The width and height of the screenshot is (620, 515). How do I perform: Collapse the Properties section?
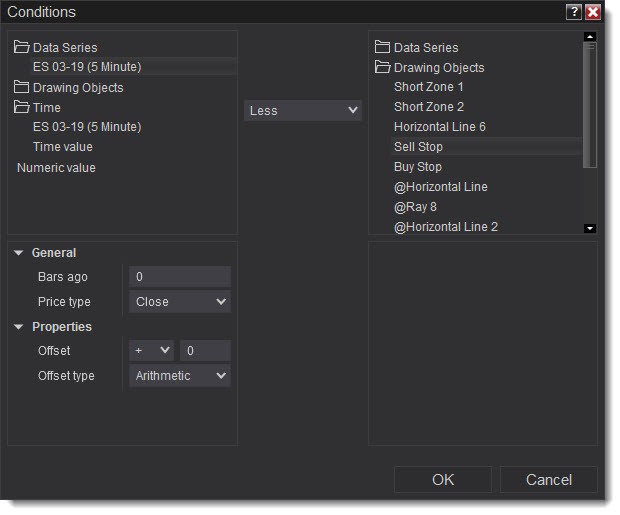(x=19, y=327)
